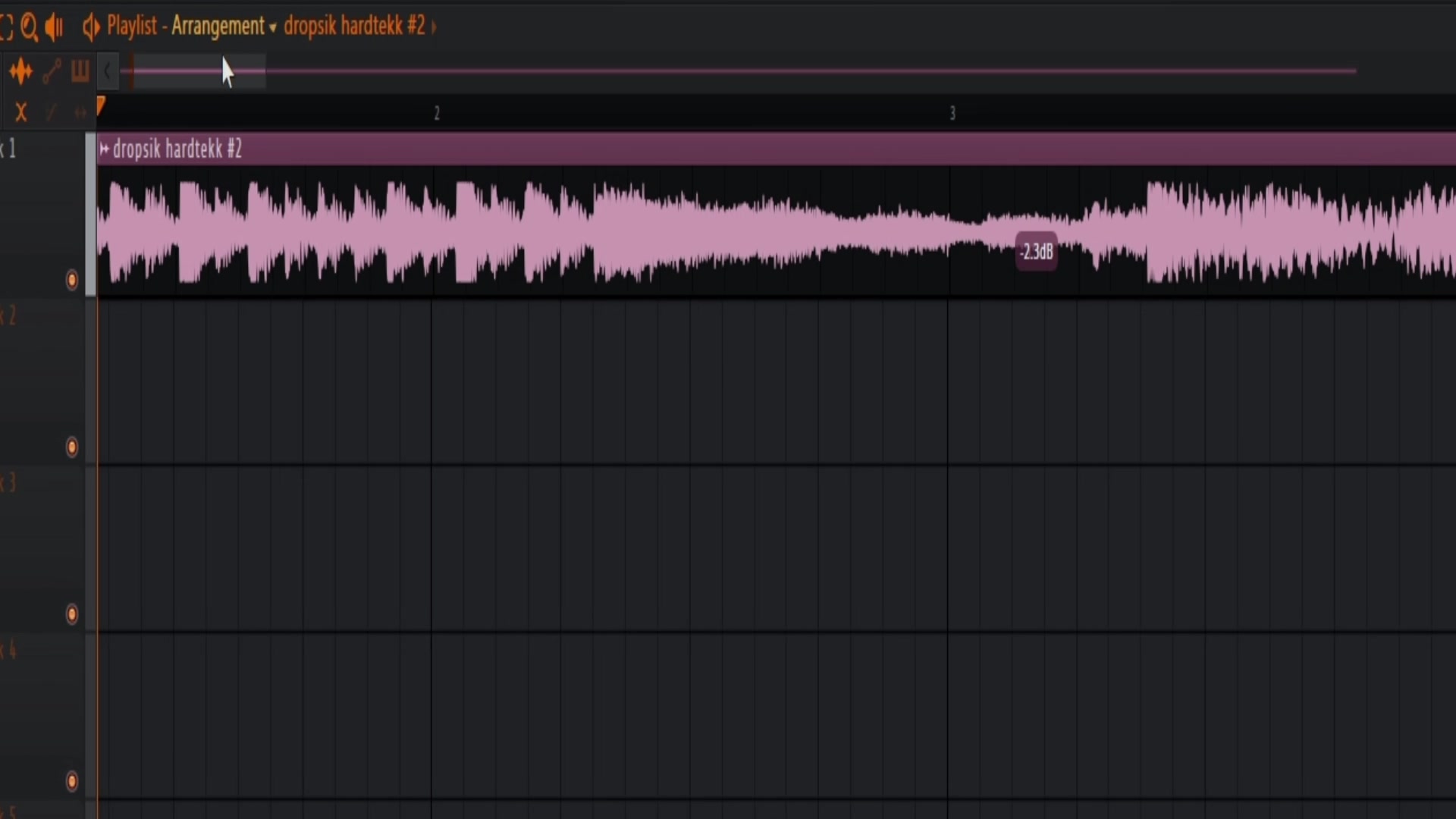Click the dimmed slash icon beside the X
1456x819 pixels.
click(51, 113)
